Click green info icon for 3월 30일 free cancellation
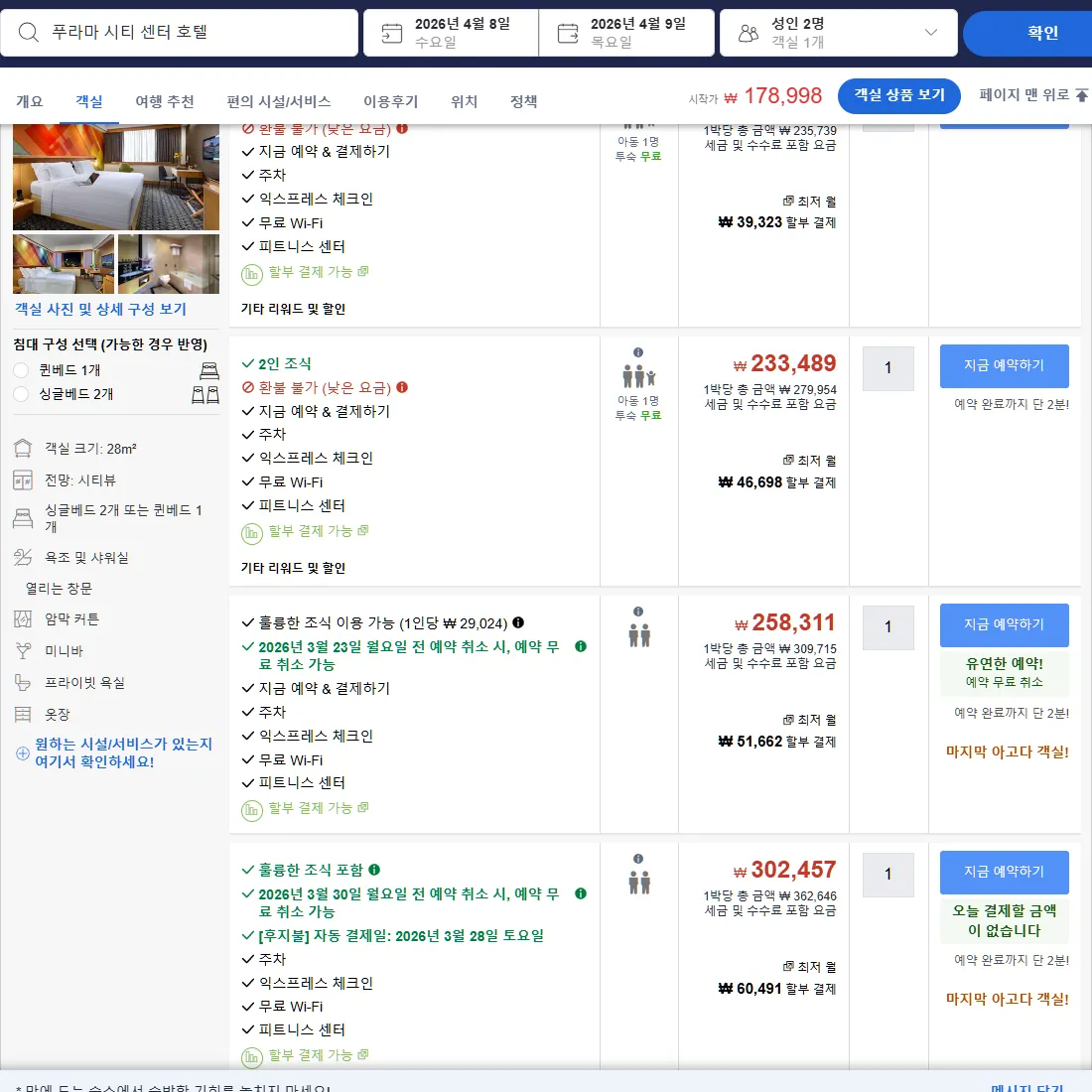 pos(581,893)
